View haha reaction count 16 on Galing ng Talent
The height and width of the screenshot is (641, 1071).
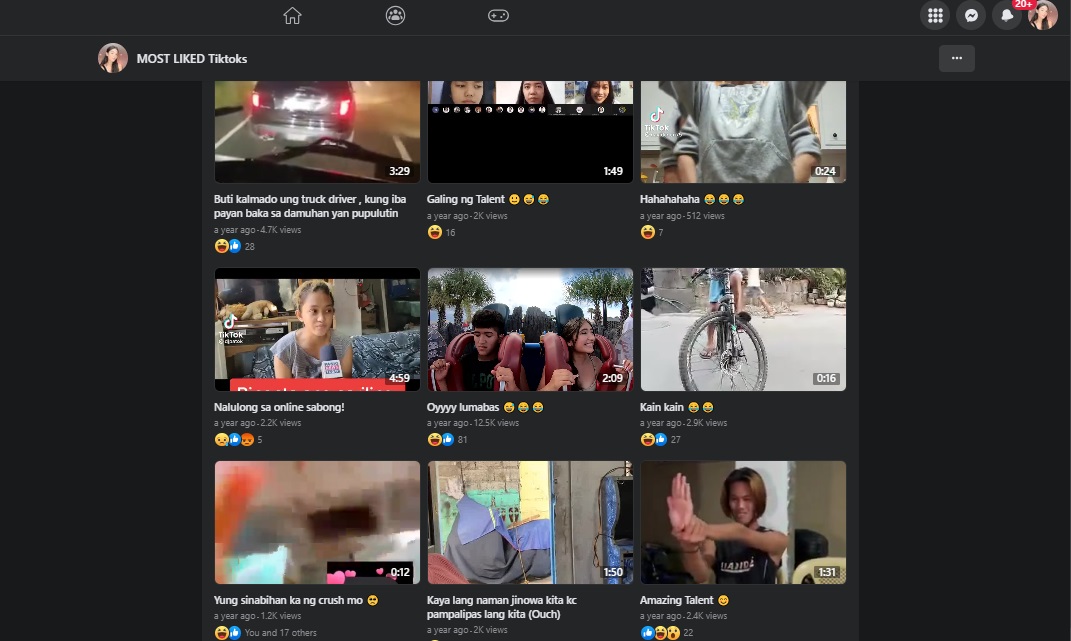click(x=441, y=232)
